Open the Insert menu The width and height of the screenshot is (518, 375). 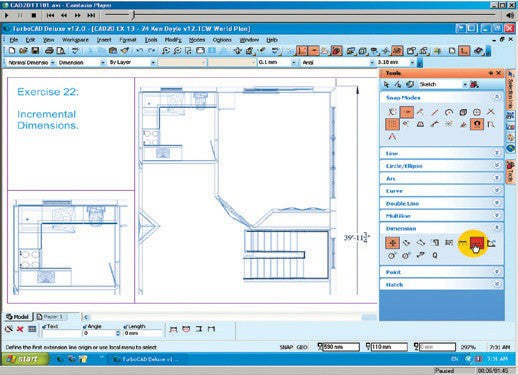point(104,40)
